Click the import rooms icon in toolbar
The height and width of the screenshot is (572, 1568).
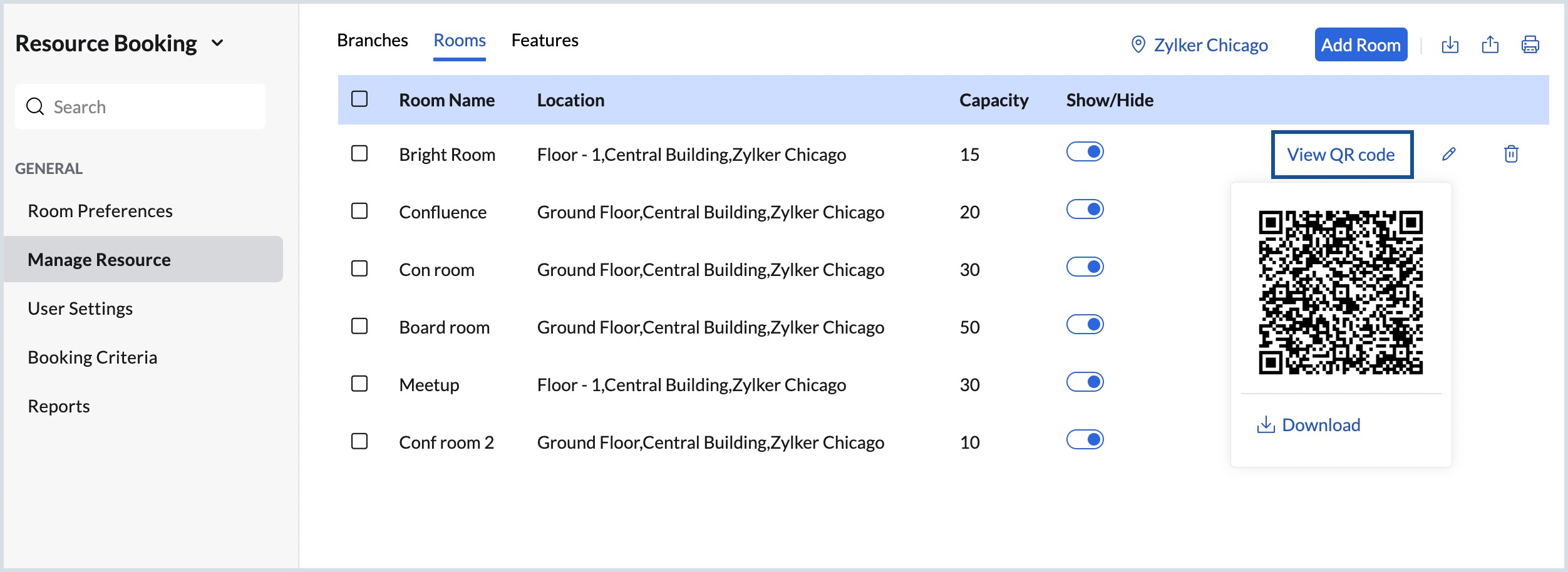[1450, 45]
